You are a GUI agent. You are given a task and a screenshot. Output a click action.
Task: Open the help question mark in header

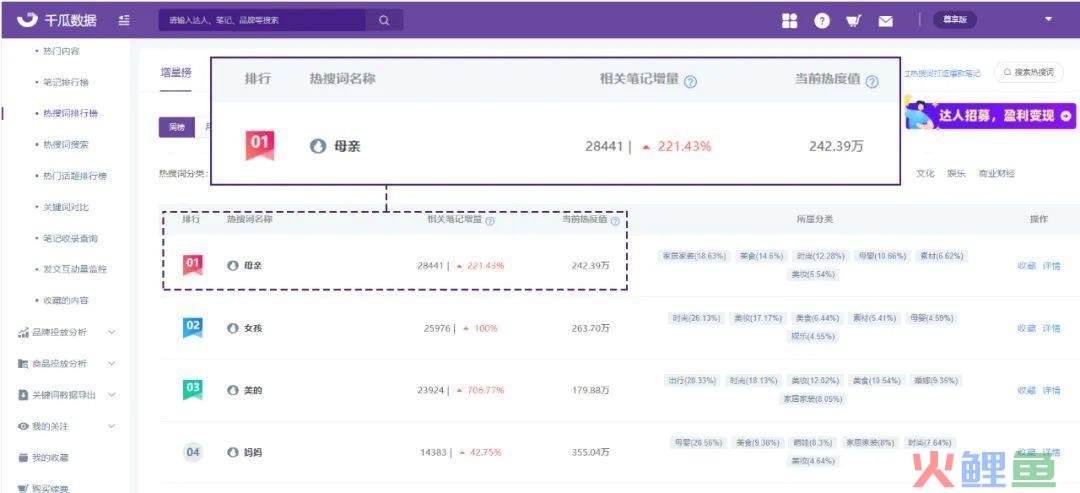821,21
